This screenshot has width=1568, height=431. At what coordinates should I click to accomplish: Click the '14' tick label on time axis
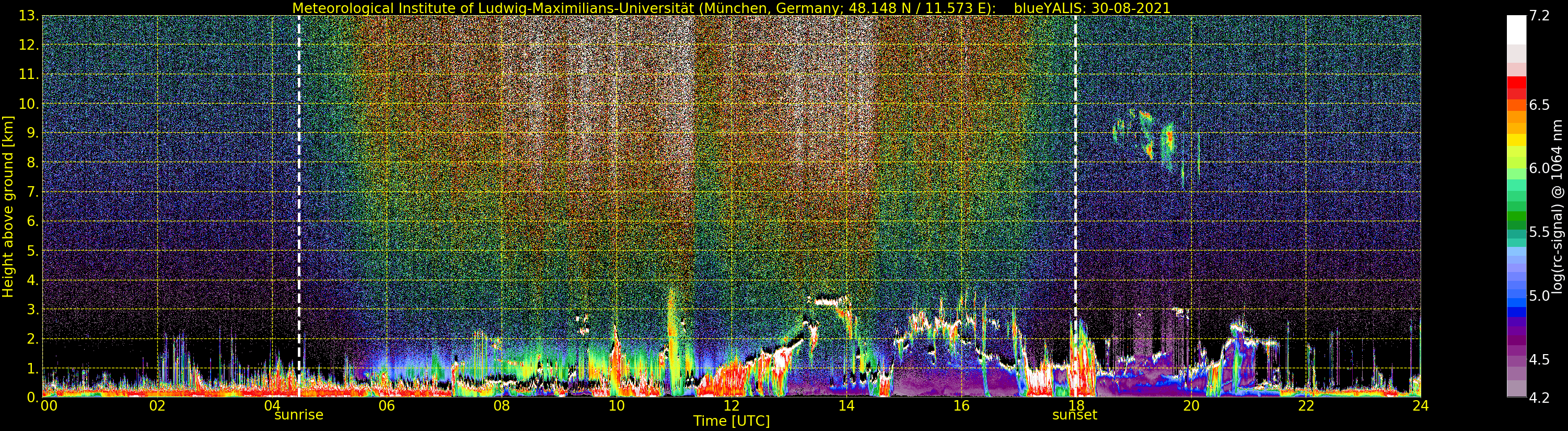[x=846, y=406]
